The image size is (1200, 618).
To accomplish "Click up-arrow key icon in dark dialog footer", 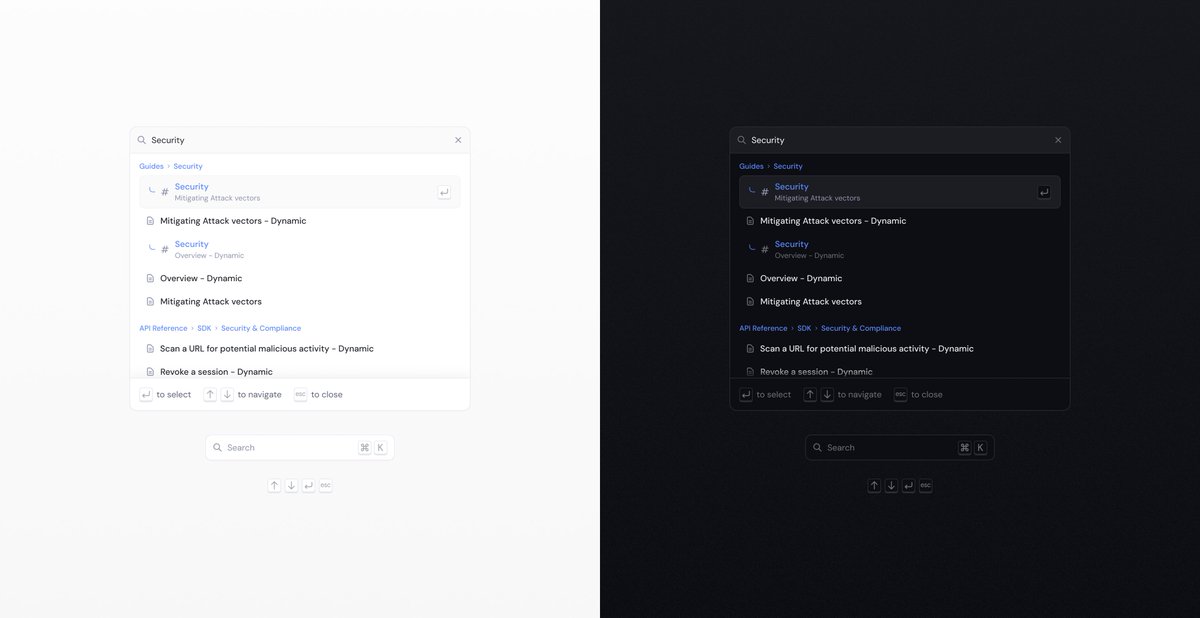I will point(810,395).
